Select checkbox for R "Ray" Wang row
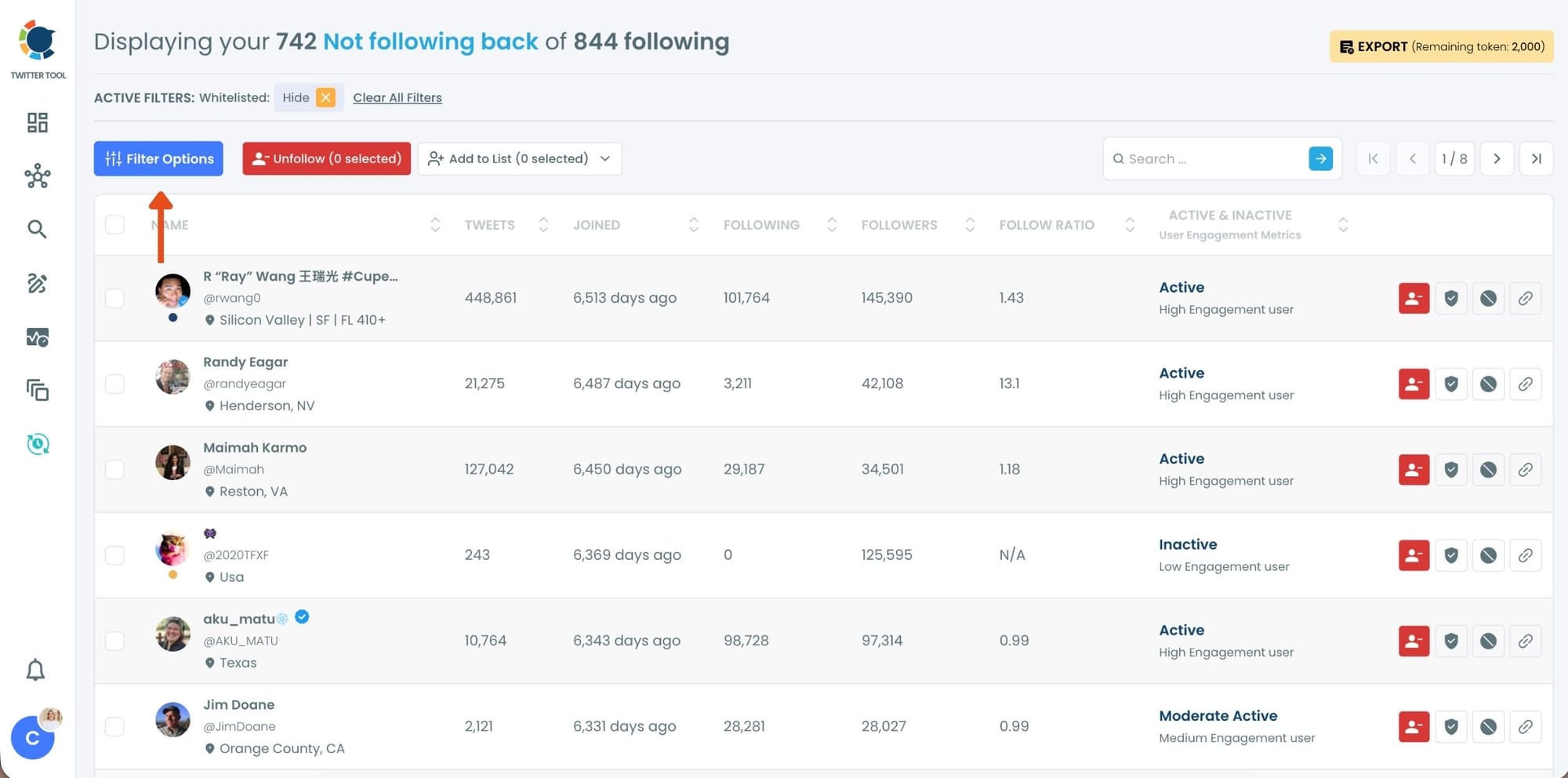Screen dimensions: 1568x778 (x=114, y=298)
